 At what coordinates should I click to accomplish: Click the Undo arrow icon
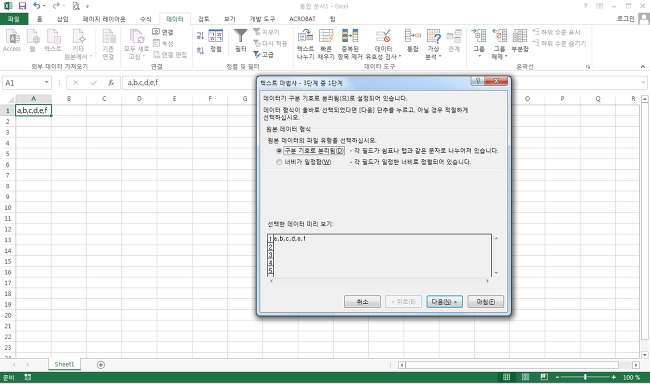pos(36,6)
